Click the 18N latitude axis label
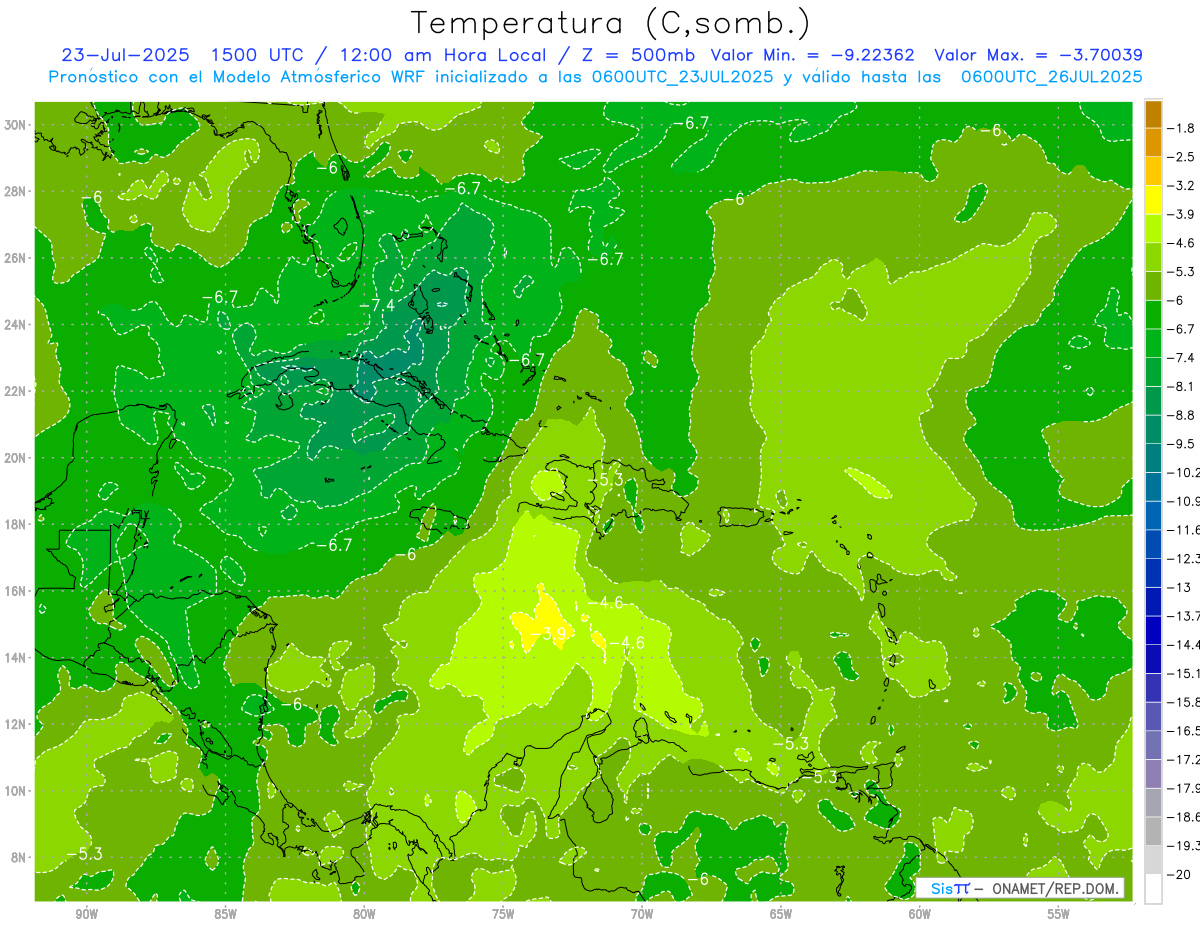Image resolution: width=1200 pixels, height=927 pixels. pos(17,524)
